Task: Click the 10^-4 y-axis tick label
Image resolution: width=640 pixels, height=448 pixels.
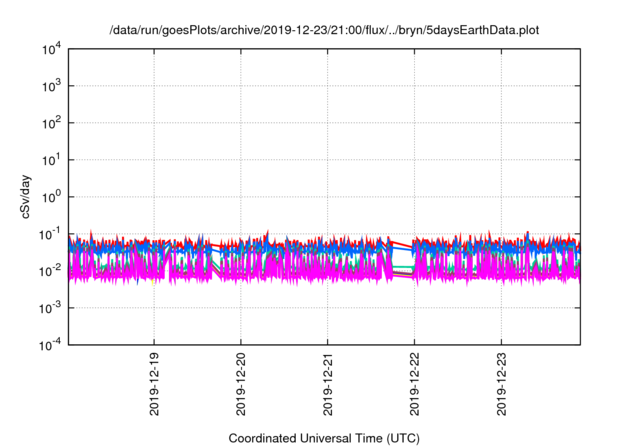Action: (x=51, y=345)
